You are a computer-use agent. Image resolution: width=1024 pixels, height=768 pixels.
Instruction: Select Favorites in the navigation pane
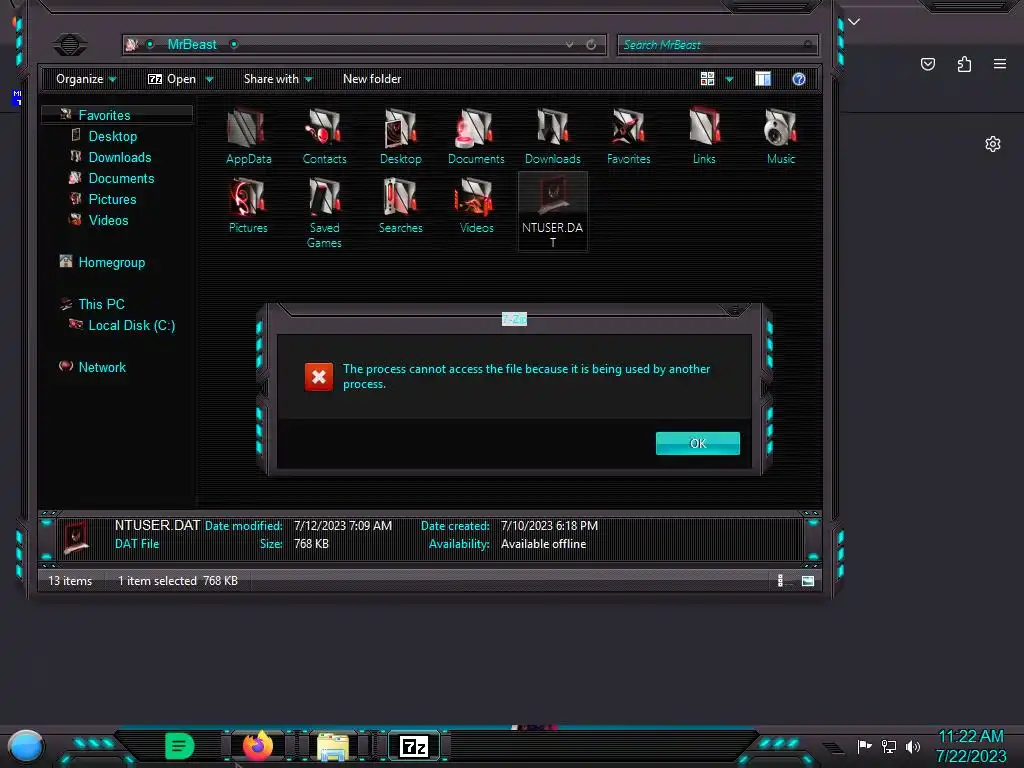coord(104,115)
